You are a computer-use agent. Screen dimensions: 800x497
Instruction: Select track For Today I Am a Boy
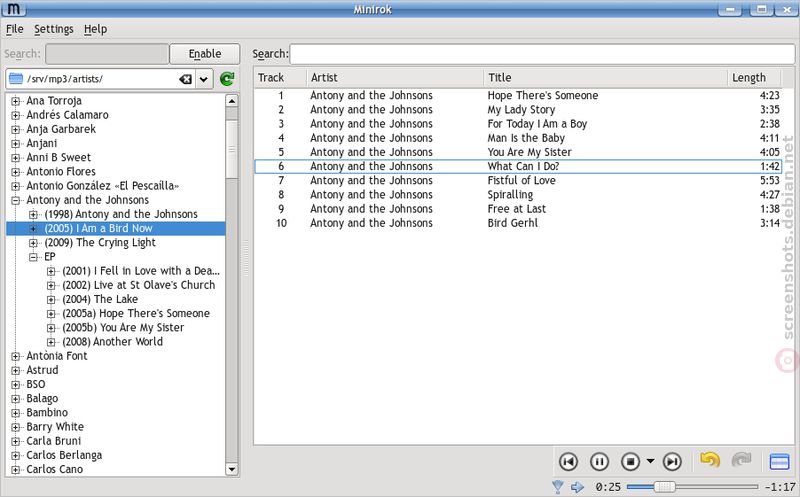518,124
